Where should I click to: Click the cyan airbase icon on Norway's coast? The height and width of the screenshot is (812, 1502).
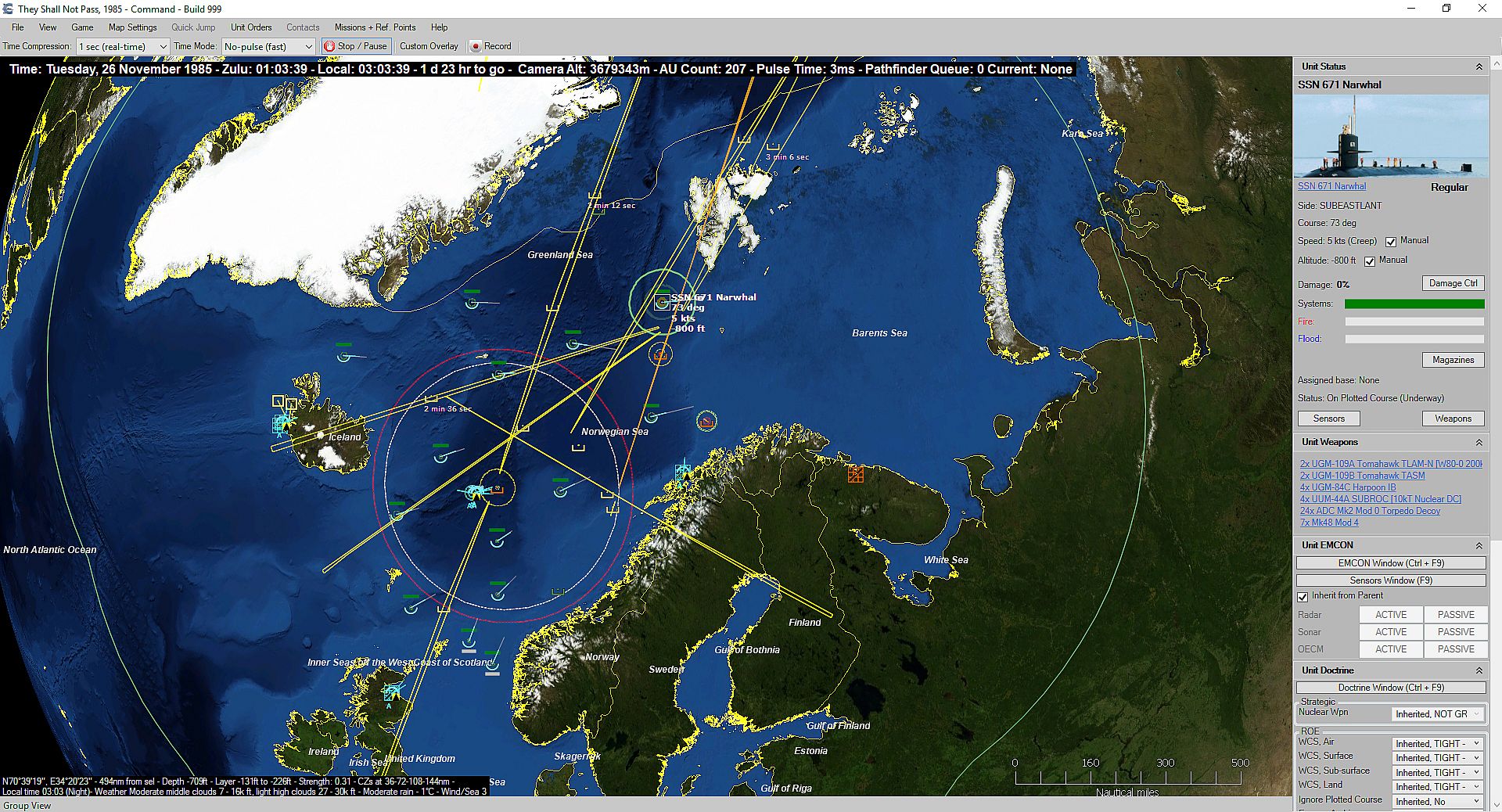(x=684, y=472)
